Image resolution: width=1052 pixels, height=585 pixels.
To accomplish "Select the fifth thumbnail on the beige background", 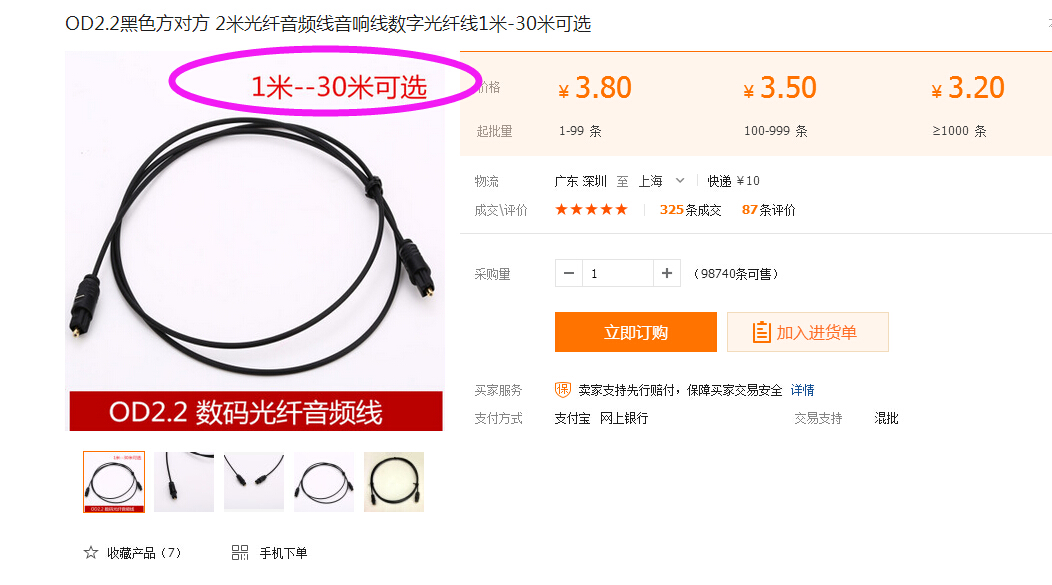I will [394, 482].
